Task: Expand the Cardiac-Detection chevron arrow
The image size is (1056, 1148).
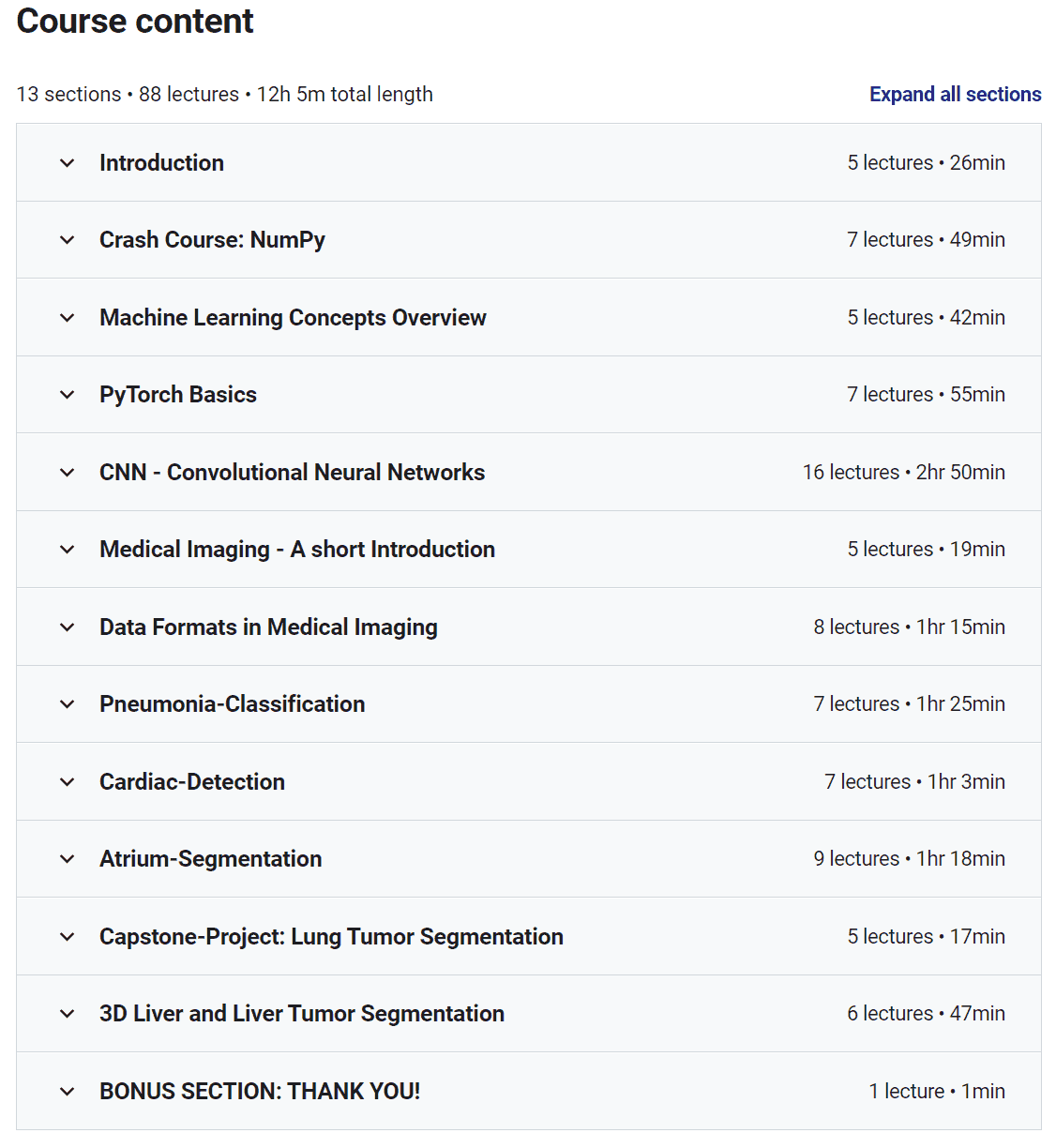Action: pyautogui.click(x=68, y=782)
